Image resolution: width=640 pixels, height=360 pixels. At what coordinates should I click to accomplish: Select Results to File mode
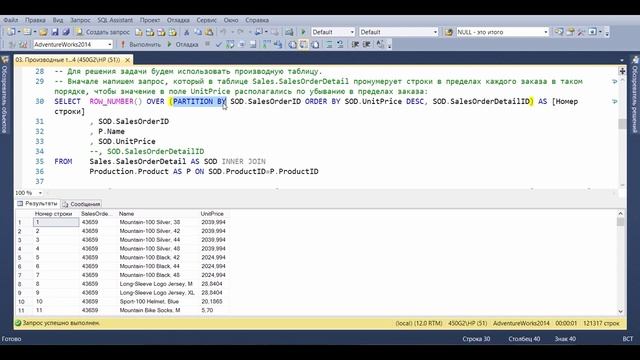tap(315, 44)
